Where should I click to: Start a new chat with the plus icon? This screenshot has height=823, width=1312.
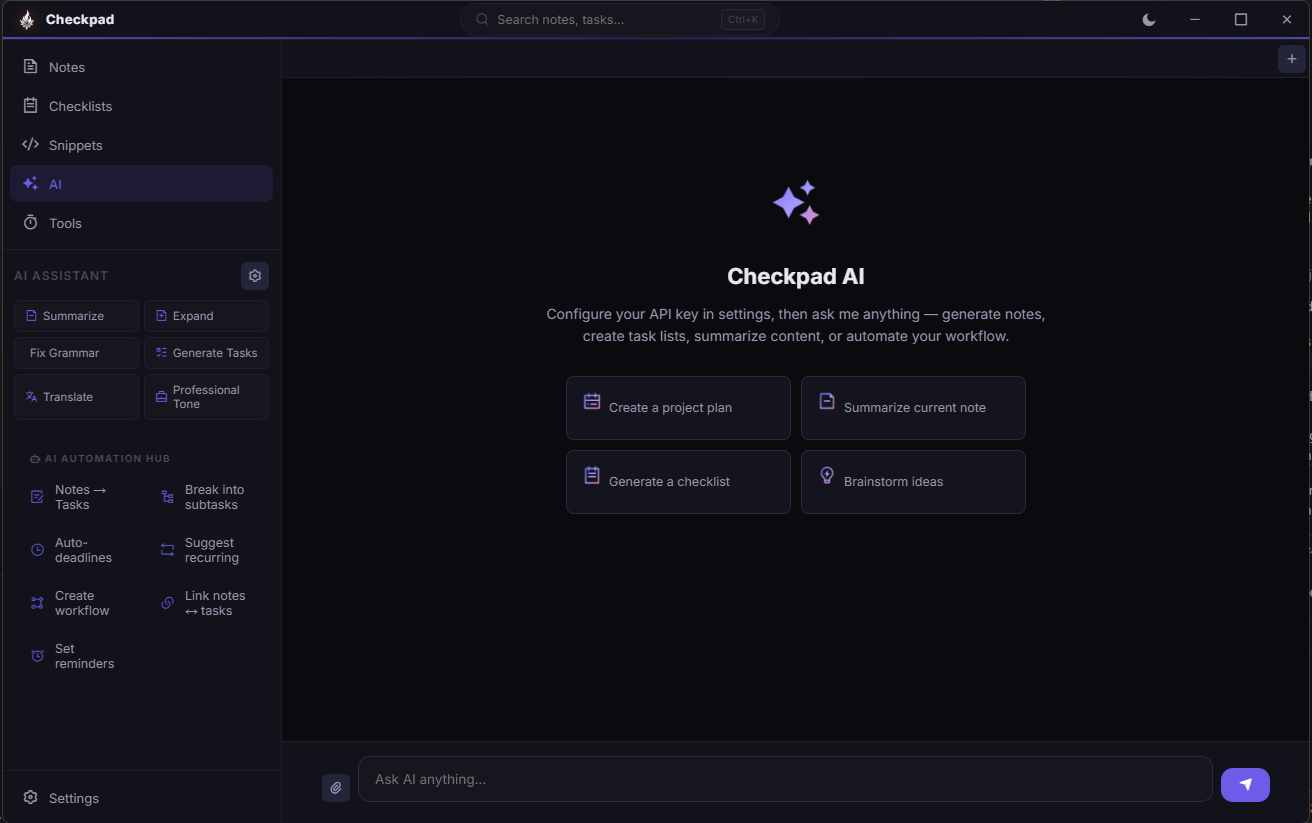coord(1291,59)
